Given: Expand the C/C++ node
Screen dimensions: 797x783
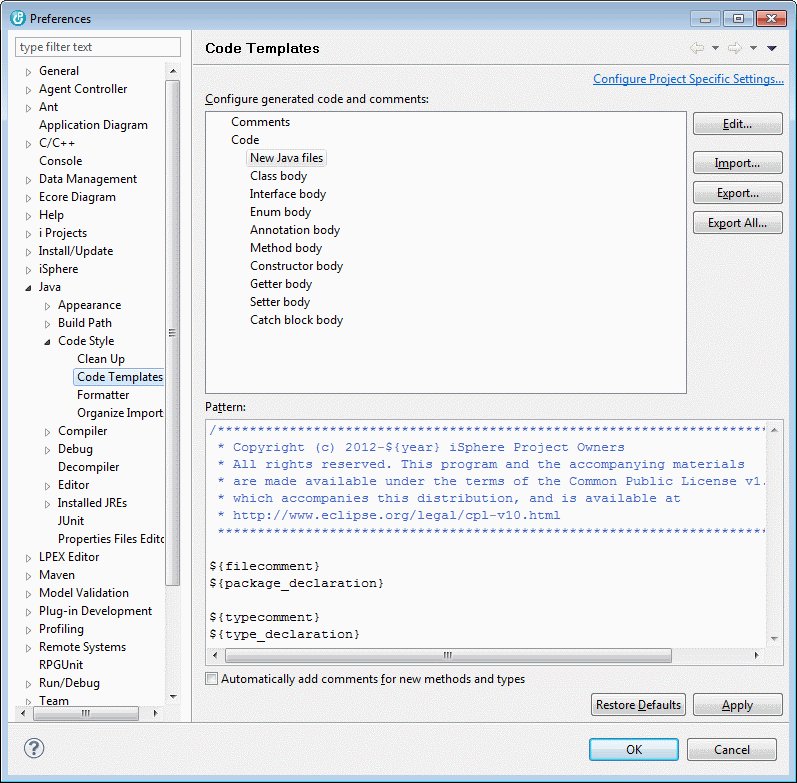Looking at the screenshot, I should click(x=28, y=144).
